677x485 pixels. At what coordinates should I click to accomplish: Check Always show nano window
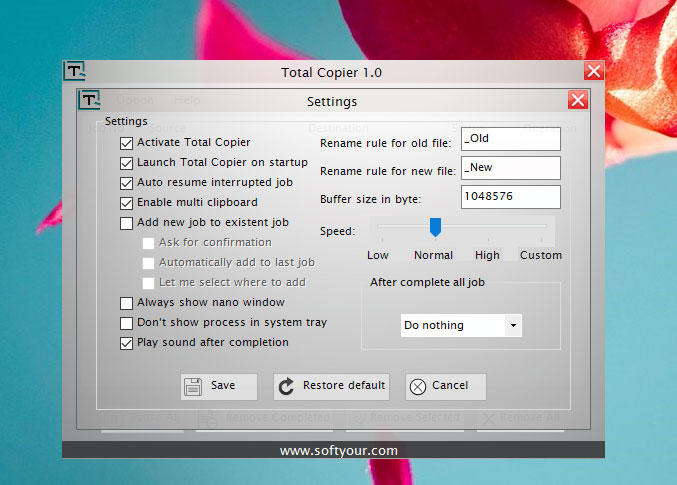click(x=126, y=303)
